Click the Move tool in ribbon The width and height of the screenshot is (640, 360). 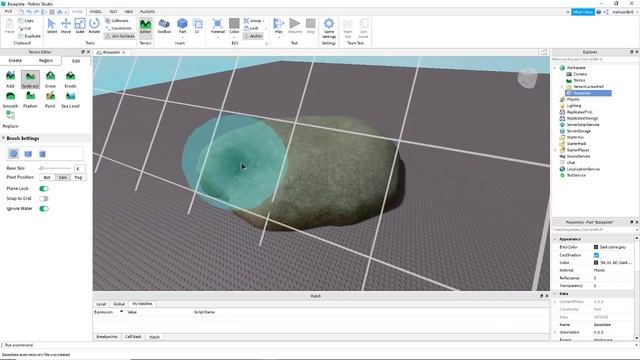tap(66, 26)
